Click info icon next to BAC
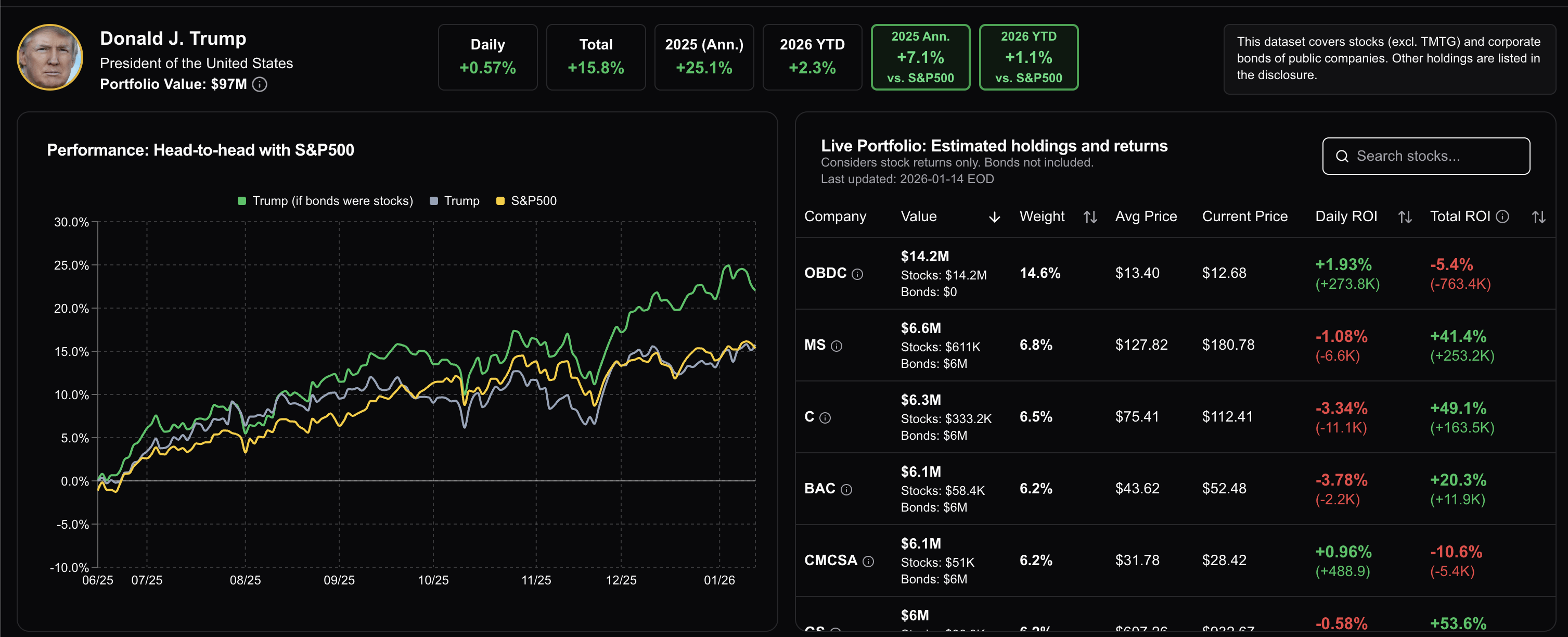 point(846,490)
